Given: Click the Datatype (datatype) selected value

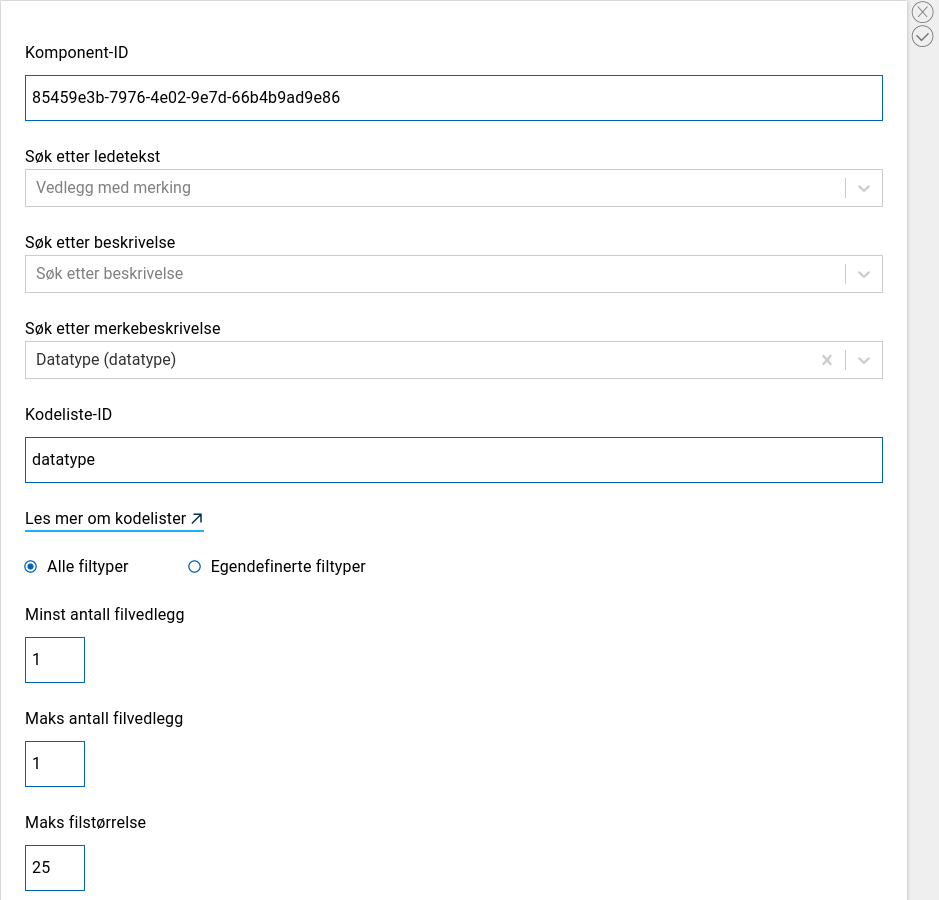Looking at the screenshot, I should [106, 360].
